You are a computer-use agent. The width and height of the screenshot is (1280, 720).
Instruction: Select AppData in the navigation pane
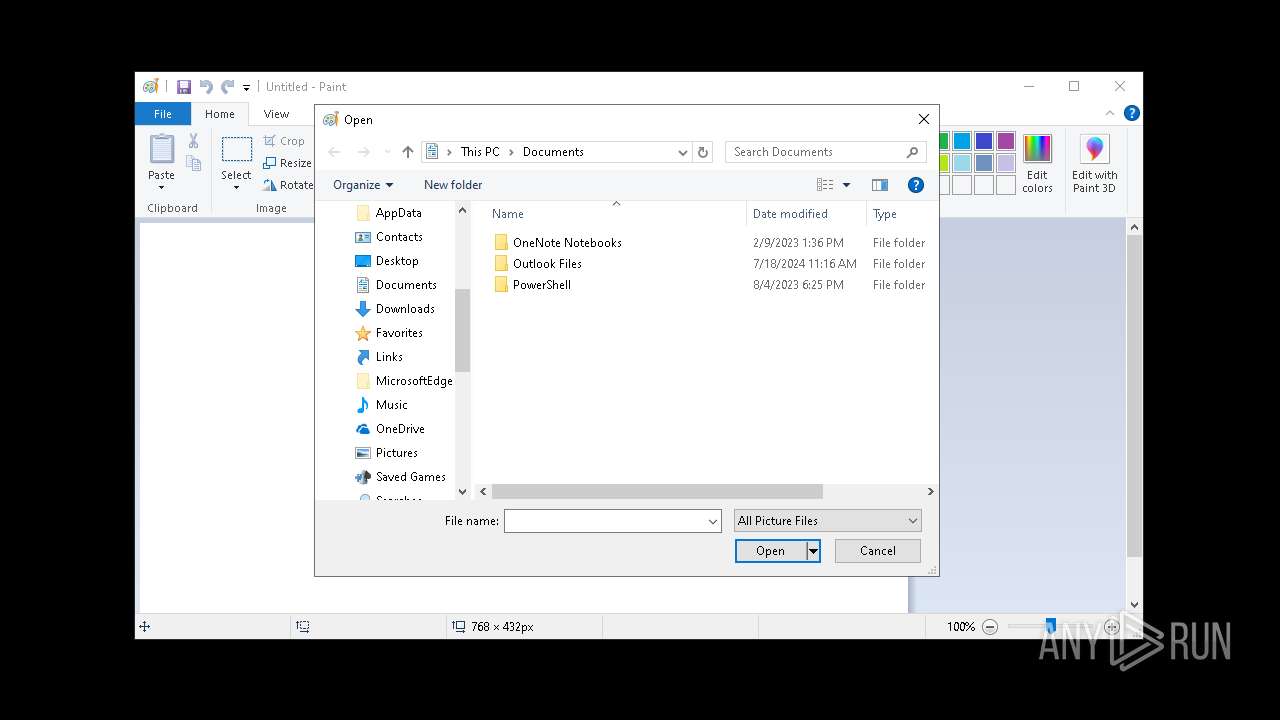coord(389,213)
